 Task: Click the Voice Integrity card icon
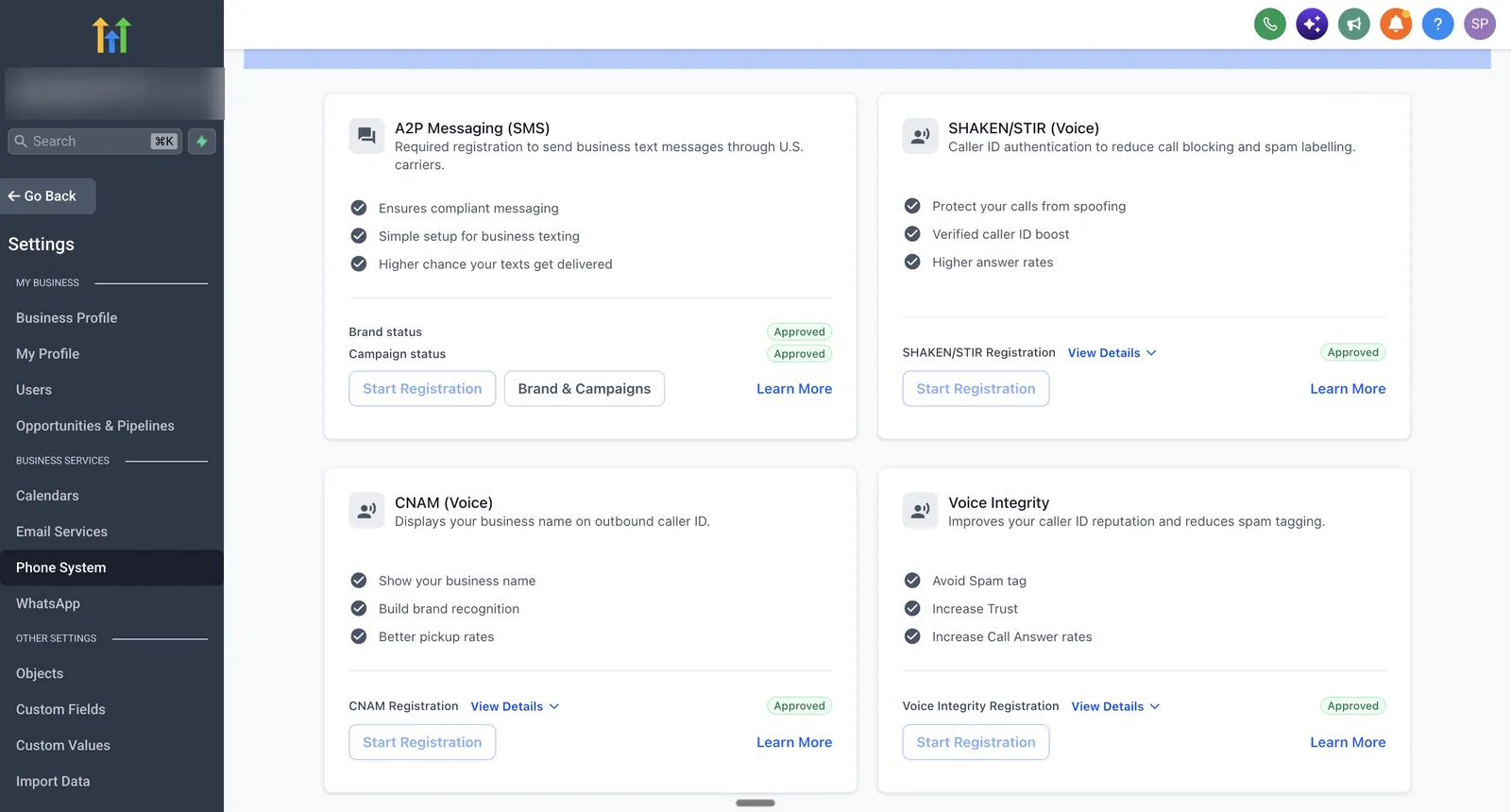coord(920,511)
